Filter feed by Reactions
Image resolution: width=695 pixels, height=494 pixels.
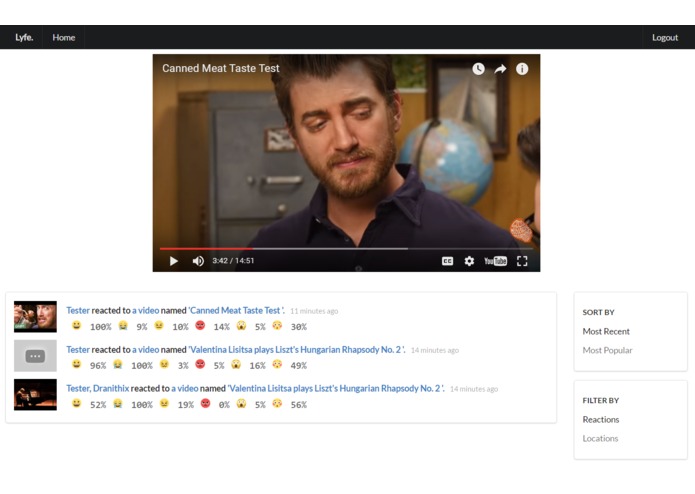coord(601,419)
